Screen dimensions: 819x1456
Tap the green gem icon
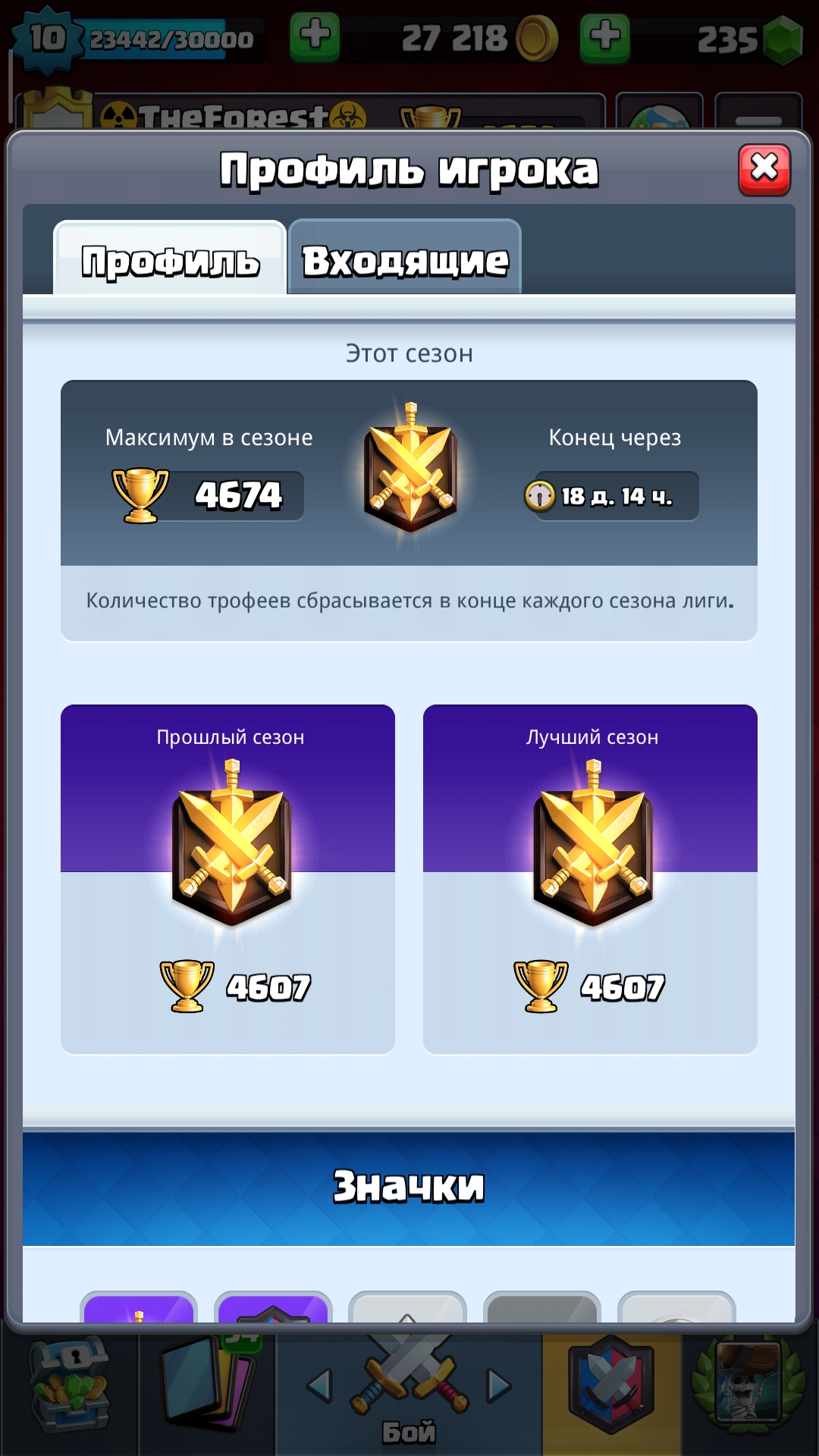[x=783, y=39]
